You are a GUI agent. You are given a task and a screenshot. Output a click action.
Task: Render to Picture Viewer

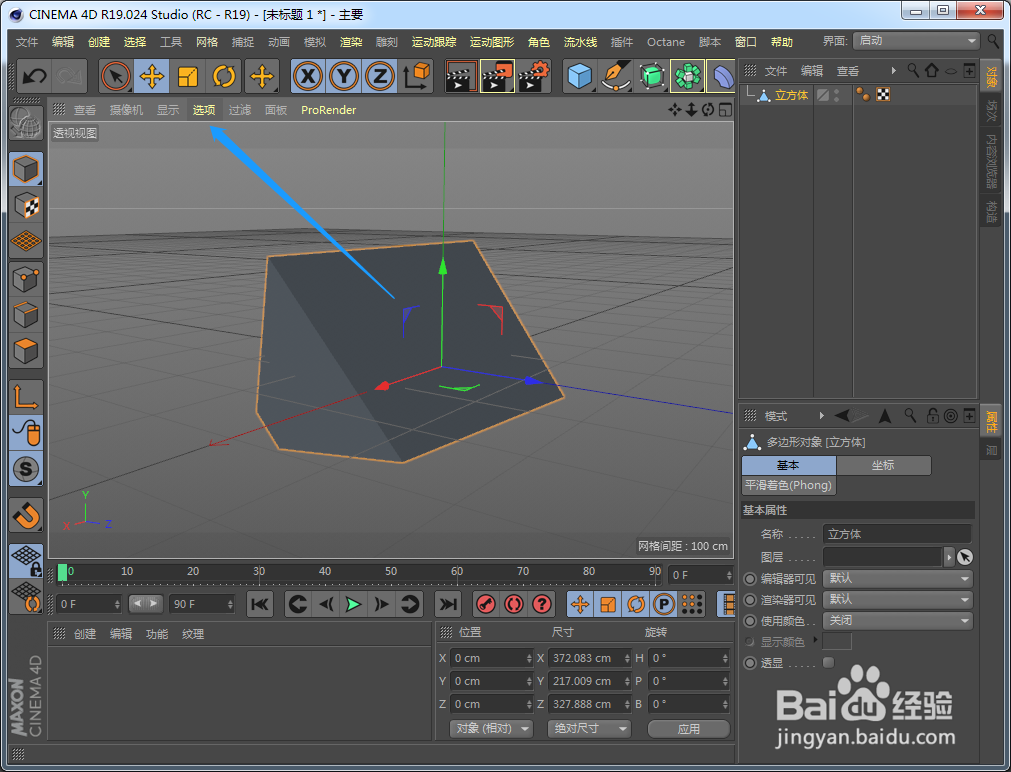pyautogui.click(x=498, y=77)
